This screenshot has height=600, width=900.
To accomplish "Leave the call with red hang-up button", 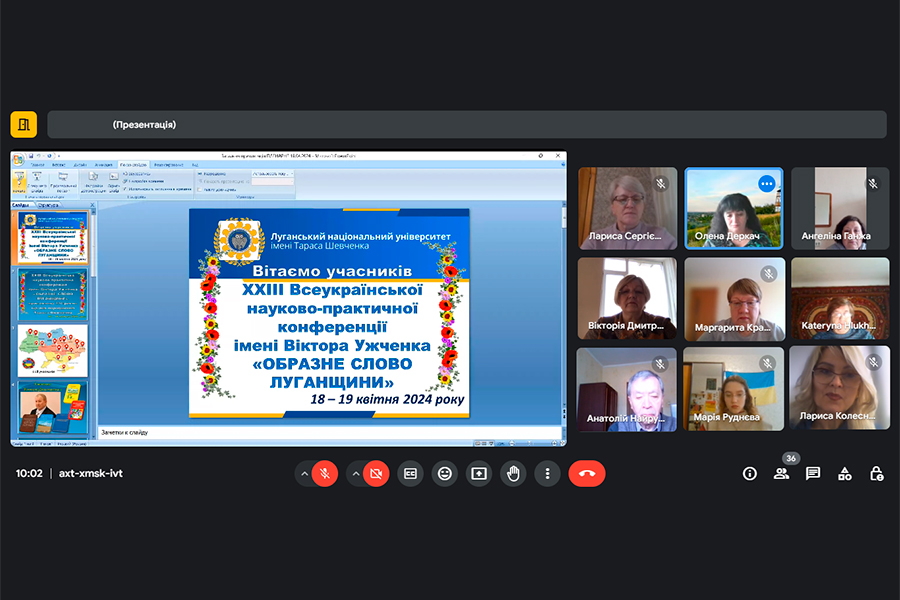I will (587, 474).
